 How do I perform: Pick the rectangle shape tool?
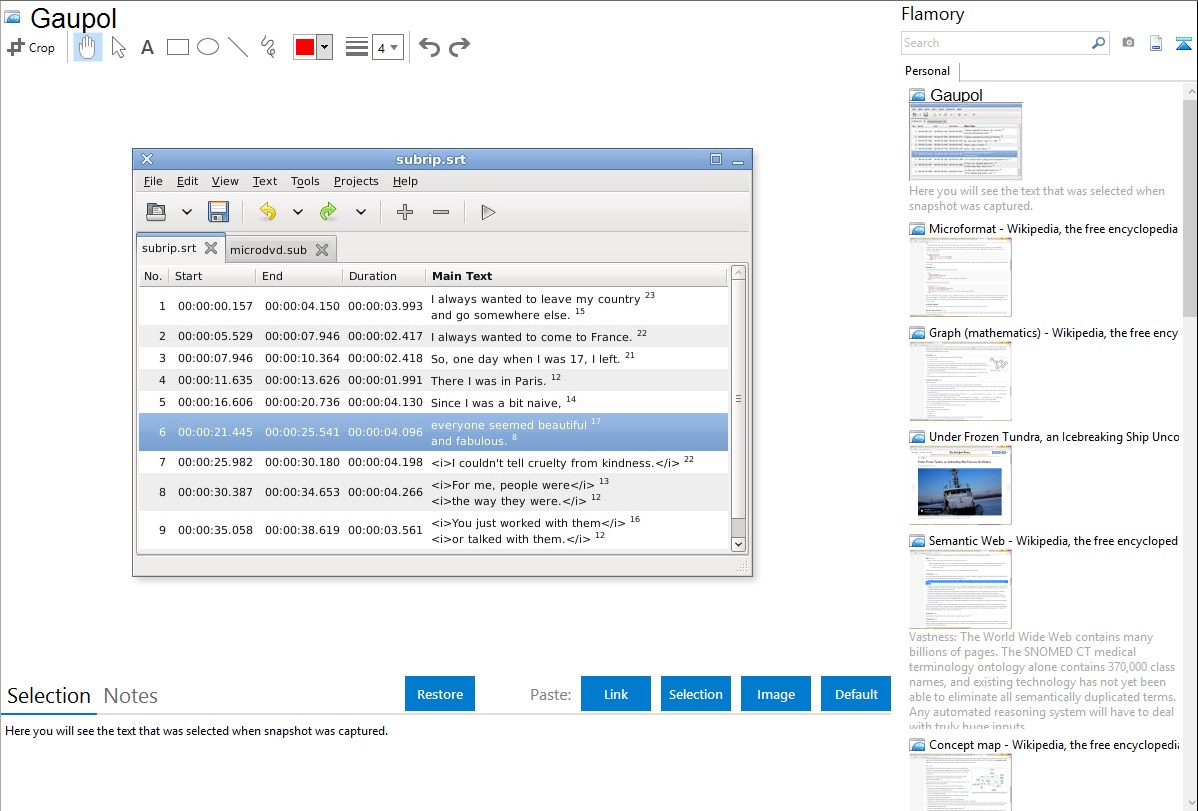pos(177,47)
